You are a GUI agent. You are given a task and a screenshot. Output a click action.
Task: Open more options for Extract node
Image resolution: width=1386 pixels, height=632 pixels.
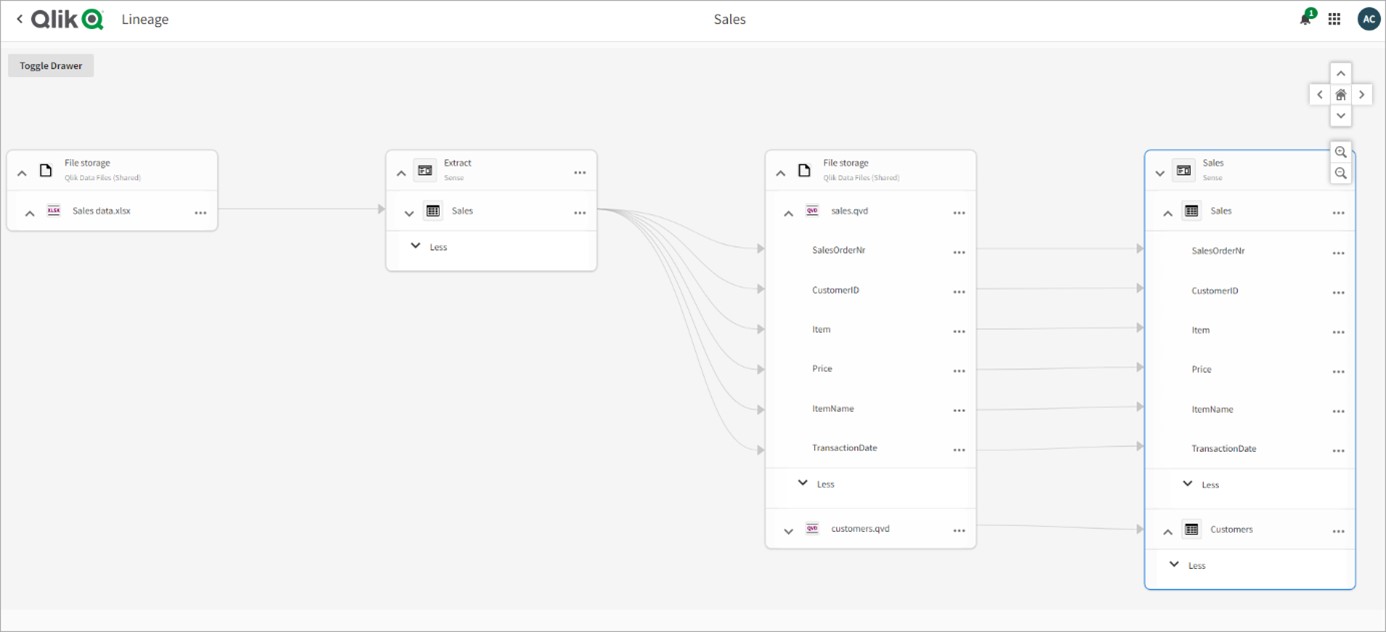[x=580, y=173]
